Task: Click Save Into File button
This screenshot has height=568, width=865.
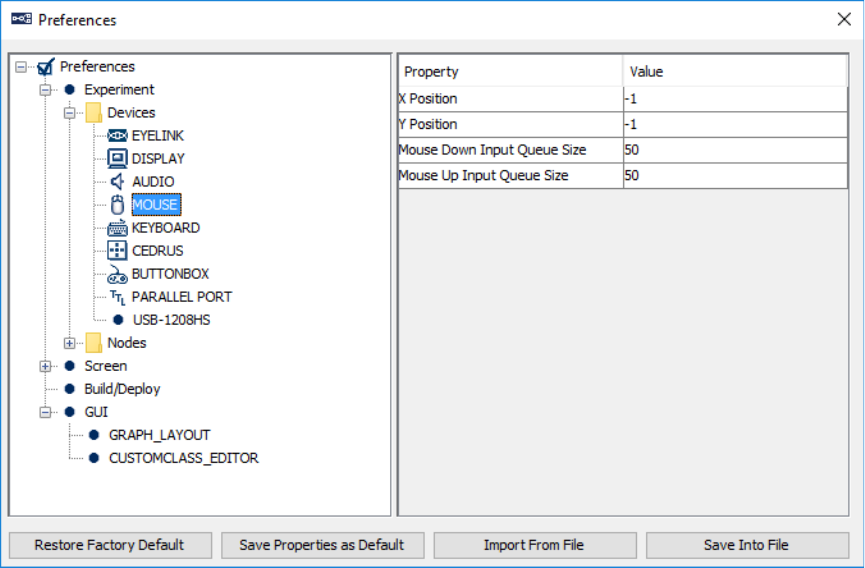Action: 747,545
